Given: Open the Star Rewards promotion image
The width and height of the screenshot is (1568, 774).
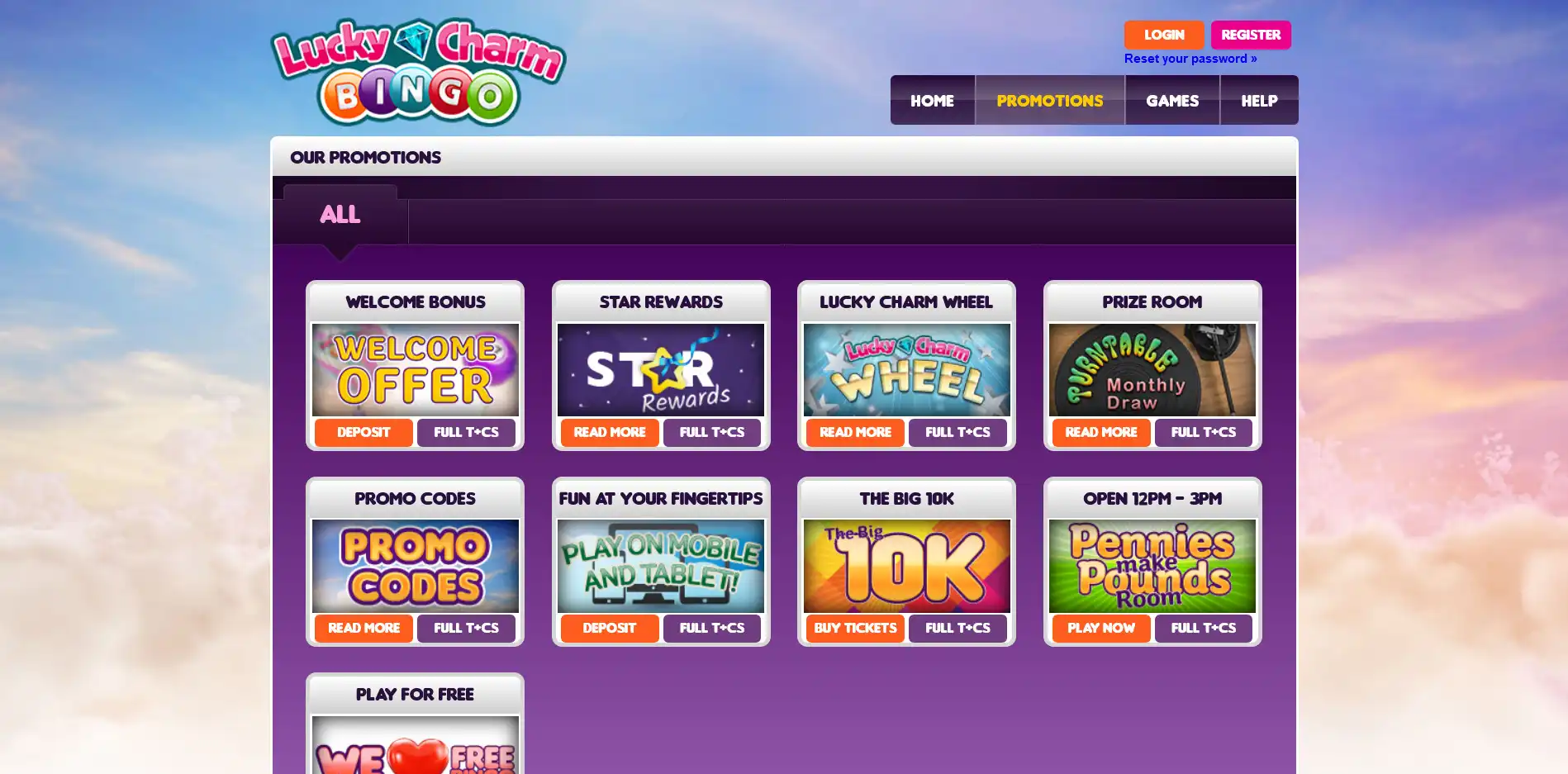Looking at the screenshot, I should point(661,369).
